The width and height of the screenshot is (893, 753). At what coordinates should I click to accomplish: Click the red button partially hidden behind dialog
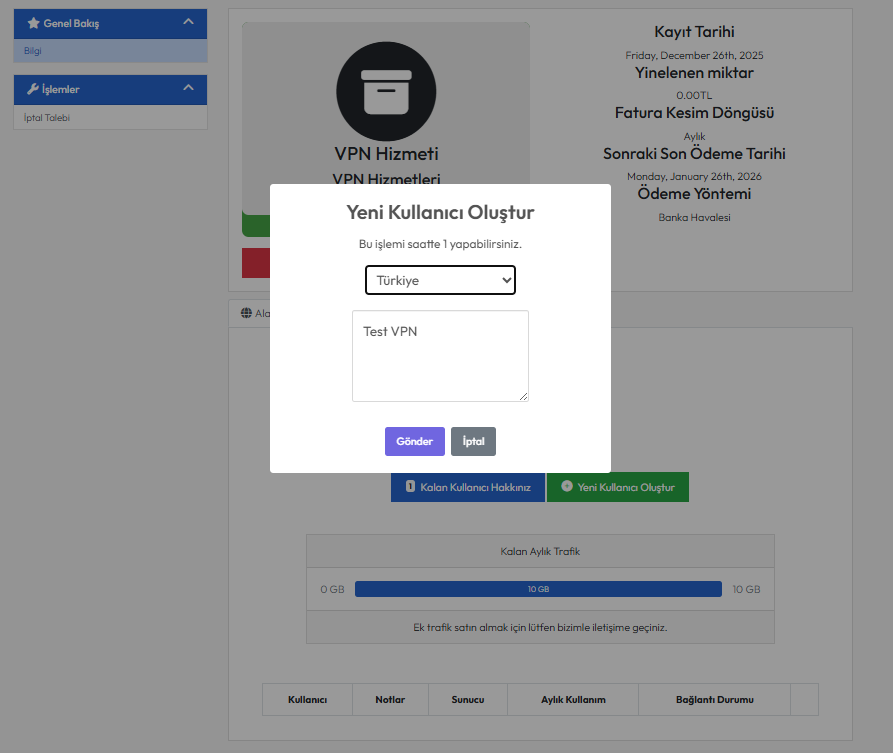pyautogui.click(x=255, y=262)
